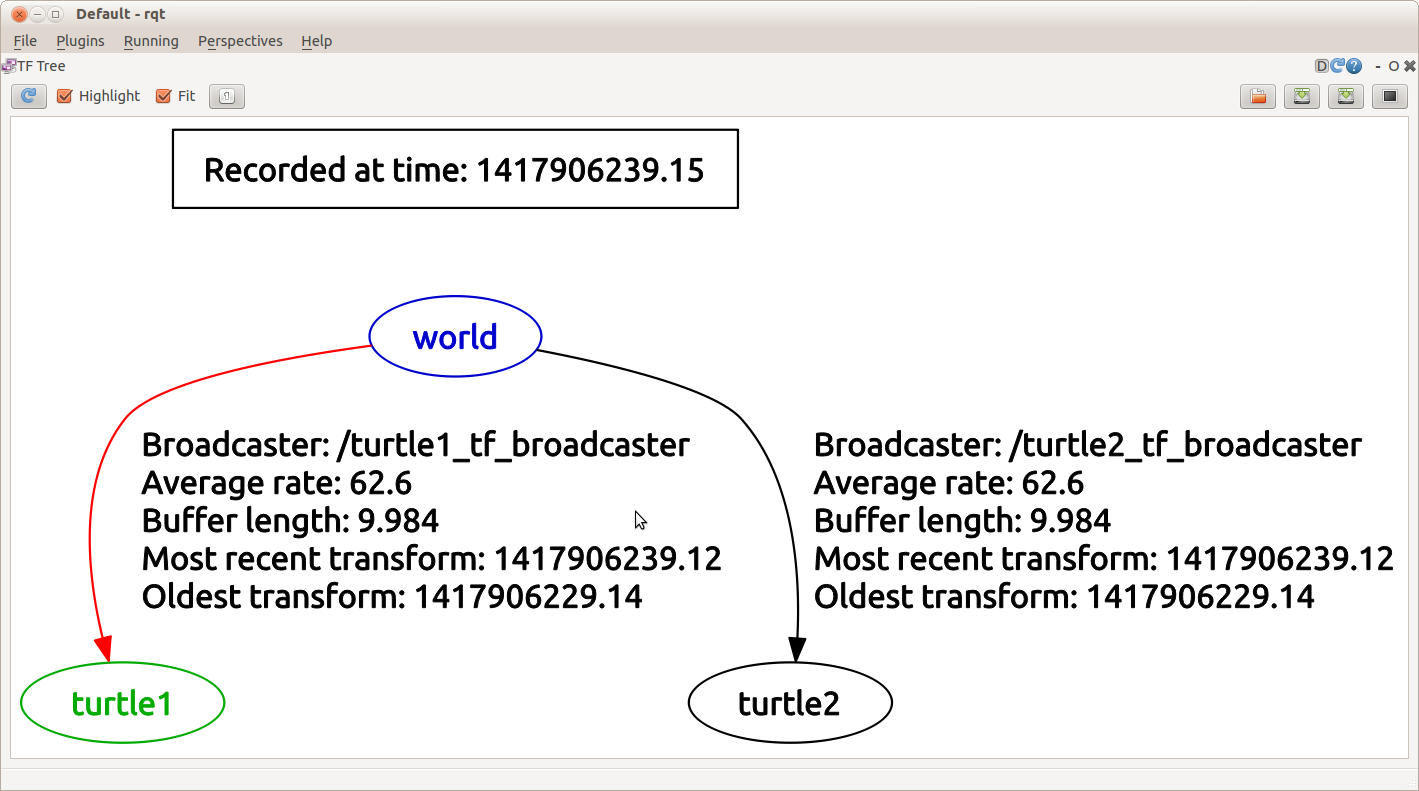The width and height of the screenshot is (1419, 791).
Task: Open the Plugins menu
Action: 80,41
